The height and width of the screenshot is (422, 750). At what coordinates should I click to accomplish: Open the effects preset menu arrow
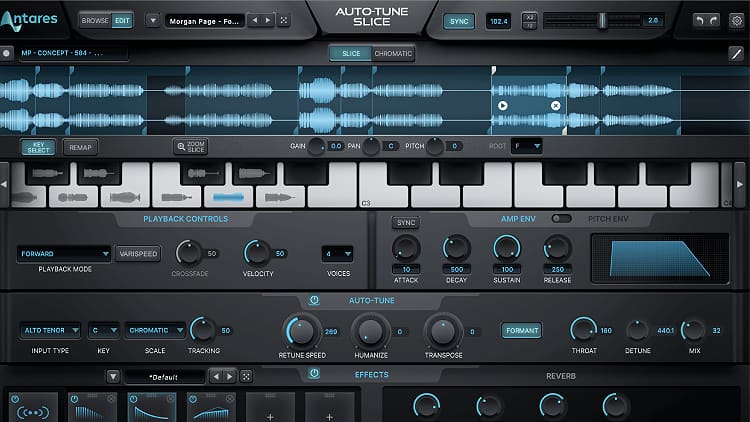tap(113, 377)
